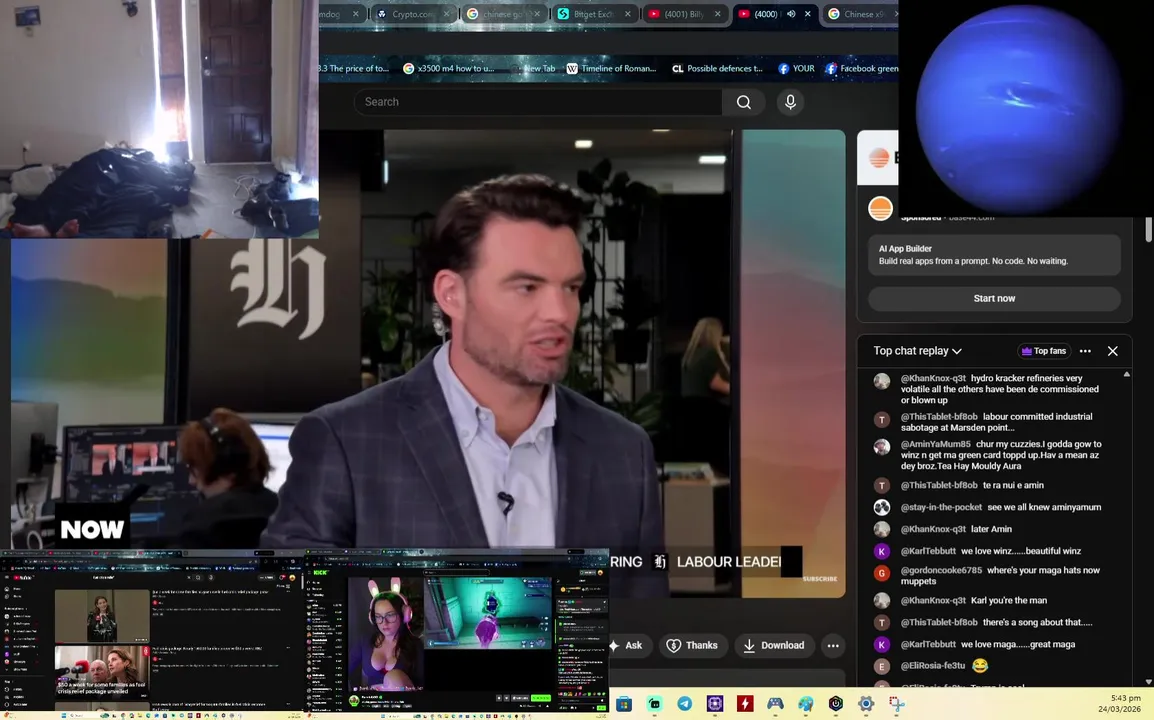
Task: Switch to the Bitget Exchange tab
Action: pos(595,14)
